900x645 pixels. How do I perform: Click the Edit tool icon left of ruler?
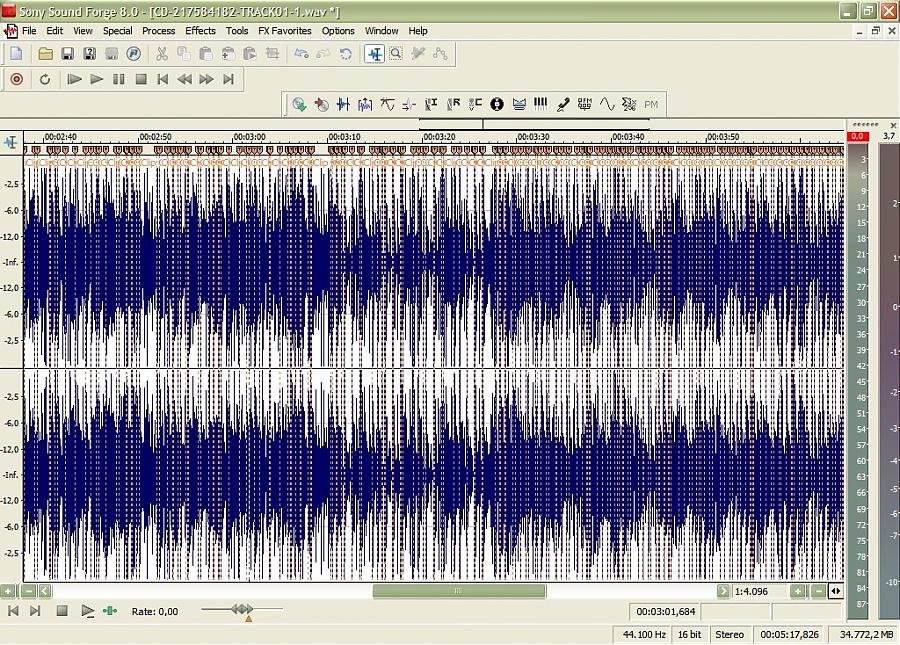11,142
